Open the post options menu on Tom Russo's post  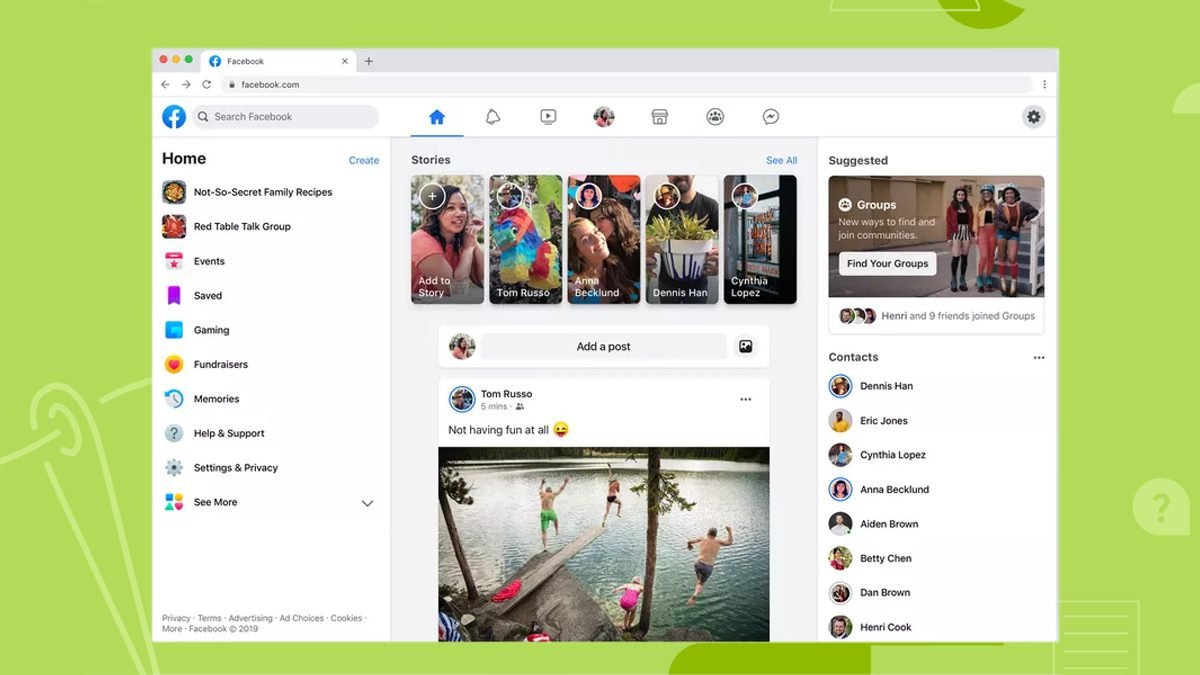745,398
